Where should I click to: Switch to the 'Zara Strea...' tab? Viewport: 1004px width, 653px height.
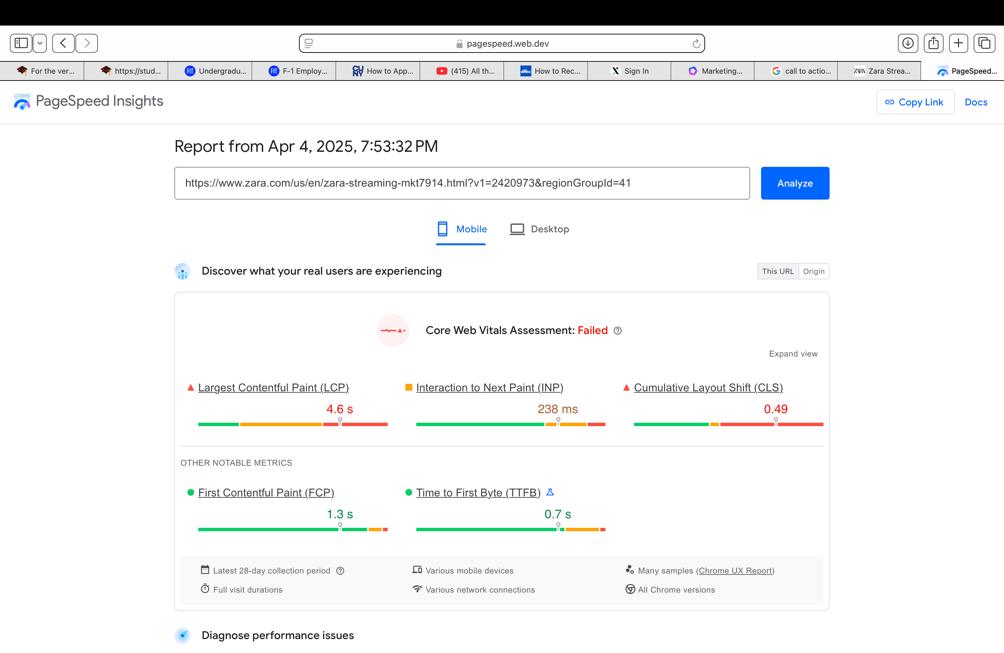[880, 71]
